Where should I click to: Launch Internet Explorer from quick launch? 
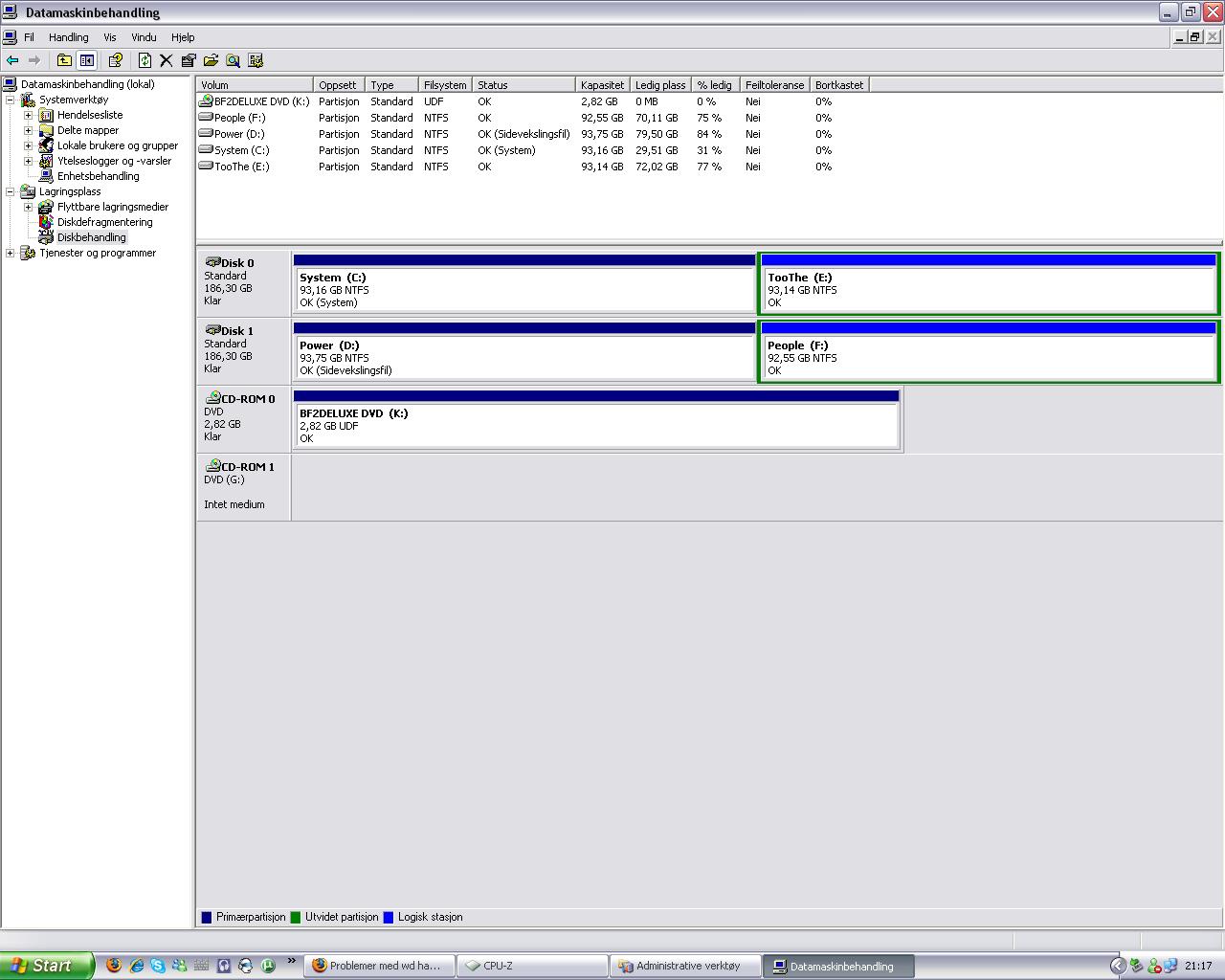coord(136,966)
